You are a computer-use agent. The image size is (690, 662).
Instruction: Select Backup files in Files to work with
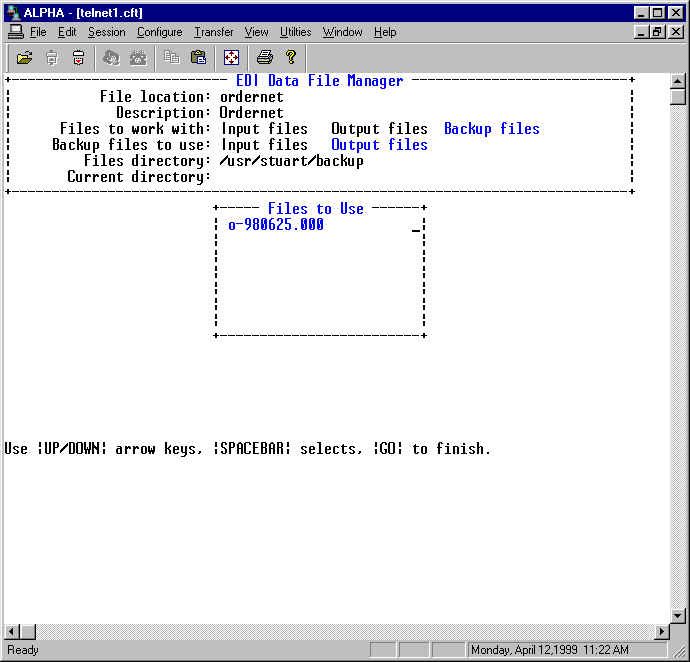[x=491, y=129]
